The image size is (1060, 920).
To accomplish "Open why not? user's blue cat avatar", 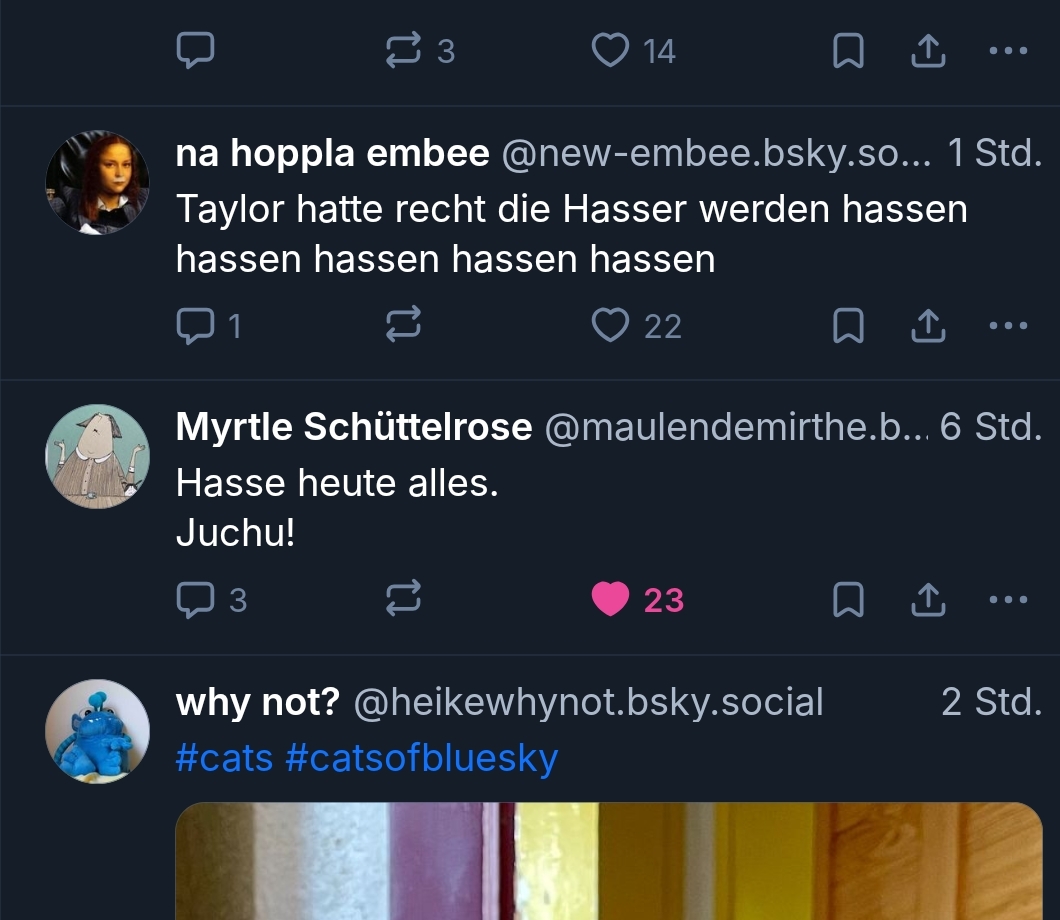I will pos(97,731).
